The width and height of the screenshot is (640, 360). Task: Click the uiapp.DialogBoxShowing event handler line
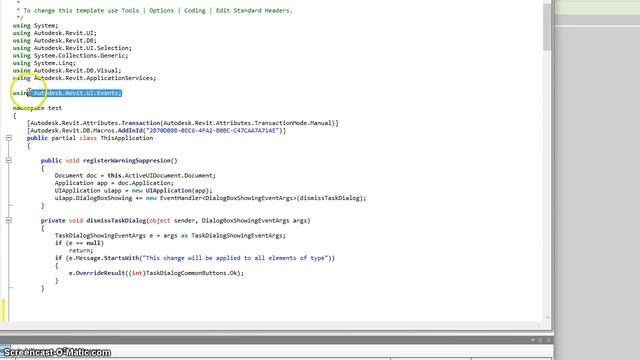tap(211, 198)
